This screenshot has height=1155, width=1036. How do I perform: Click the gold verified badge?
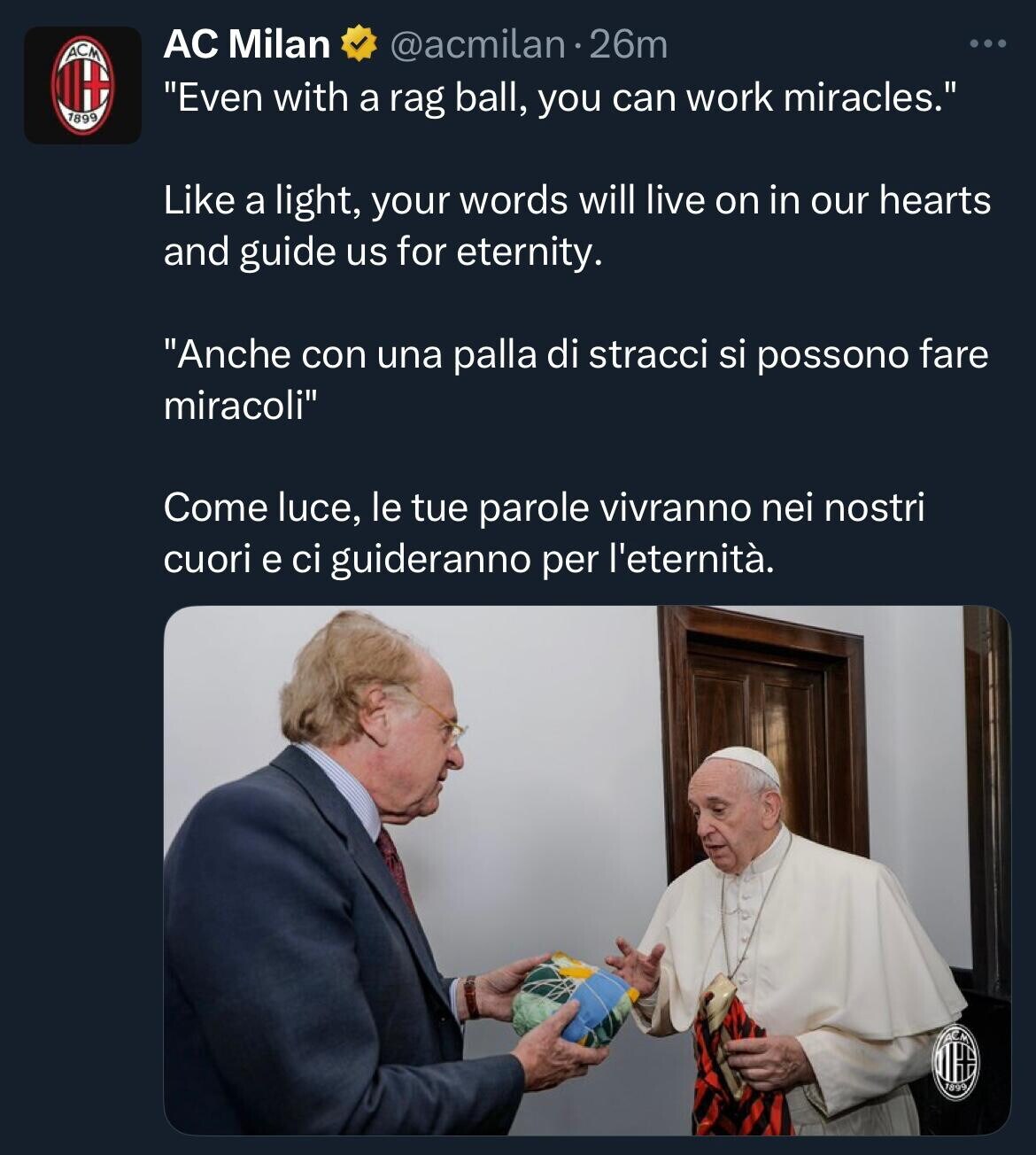(x=359, y=44)
